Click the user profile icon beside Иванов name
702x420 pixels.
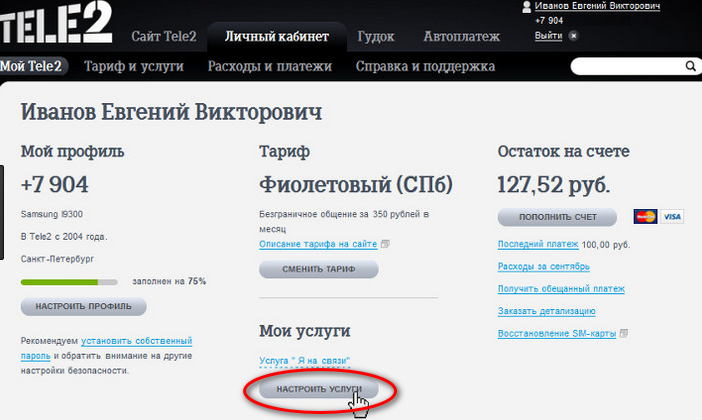tap(526, 7)
